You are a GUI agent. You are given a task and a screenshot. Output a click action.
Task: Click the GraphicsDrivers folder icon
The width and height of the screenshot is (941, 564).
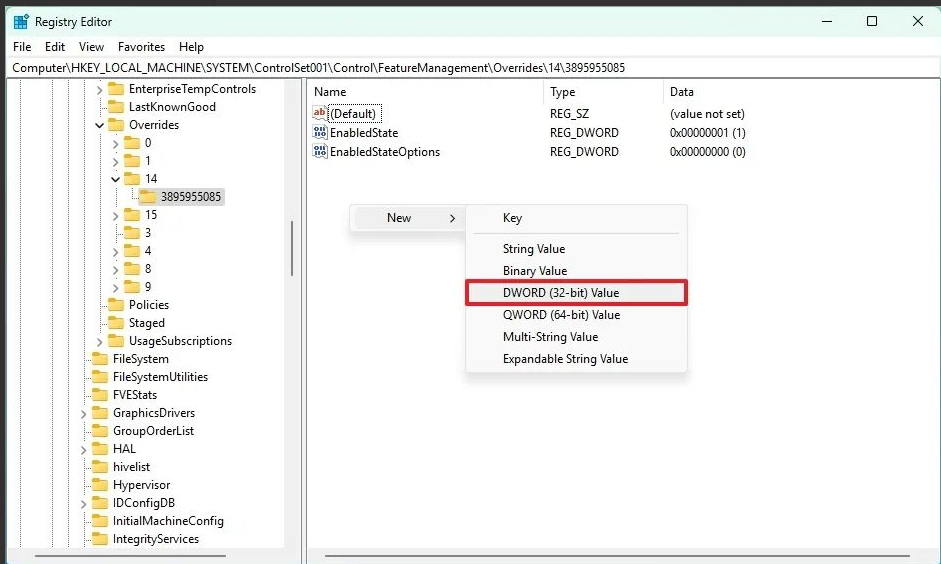[x=100, y=413]
